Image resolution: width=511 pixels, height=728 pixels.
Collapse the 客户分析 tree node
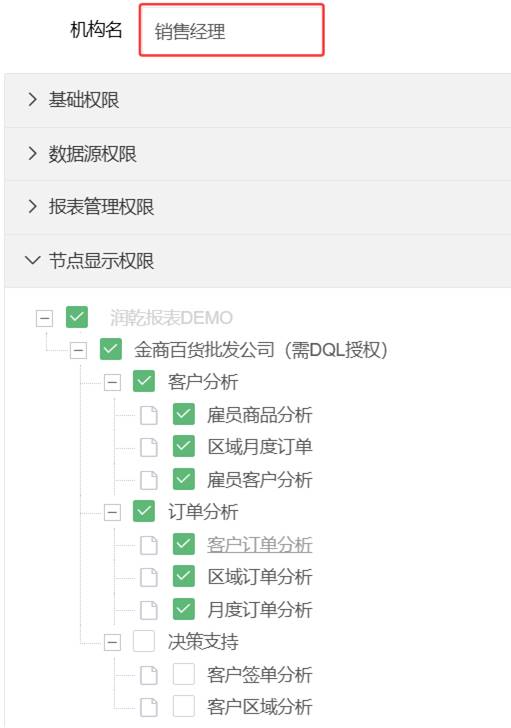112,383
